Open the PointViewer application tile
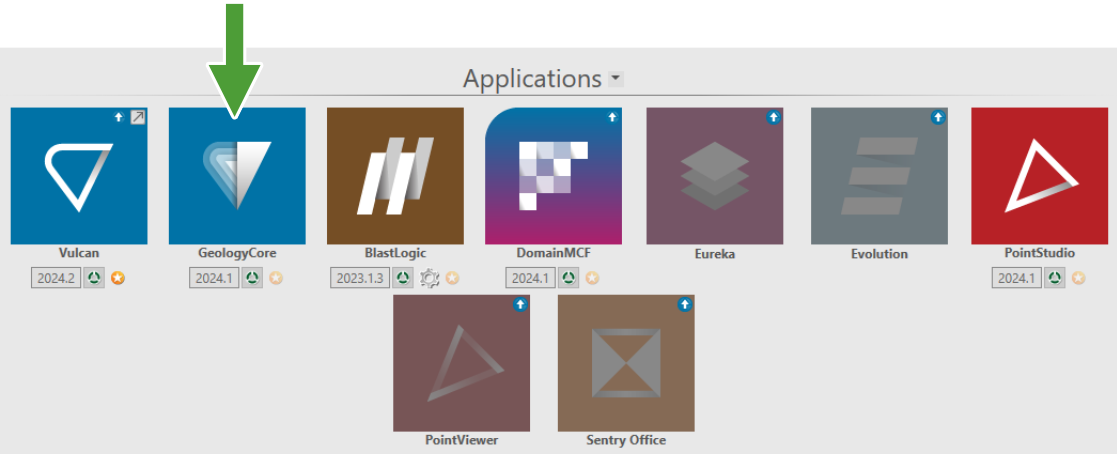 pos(462,363)
